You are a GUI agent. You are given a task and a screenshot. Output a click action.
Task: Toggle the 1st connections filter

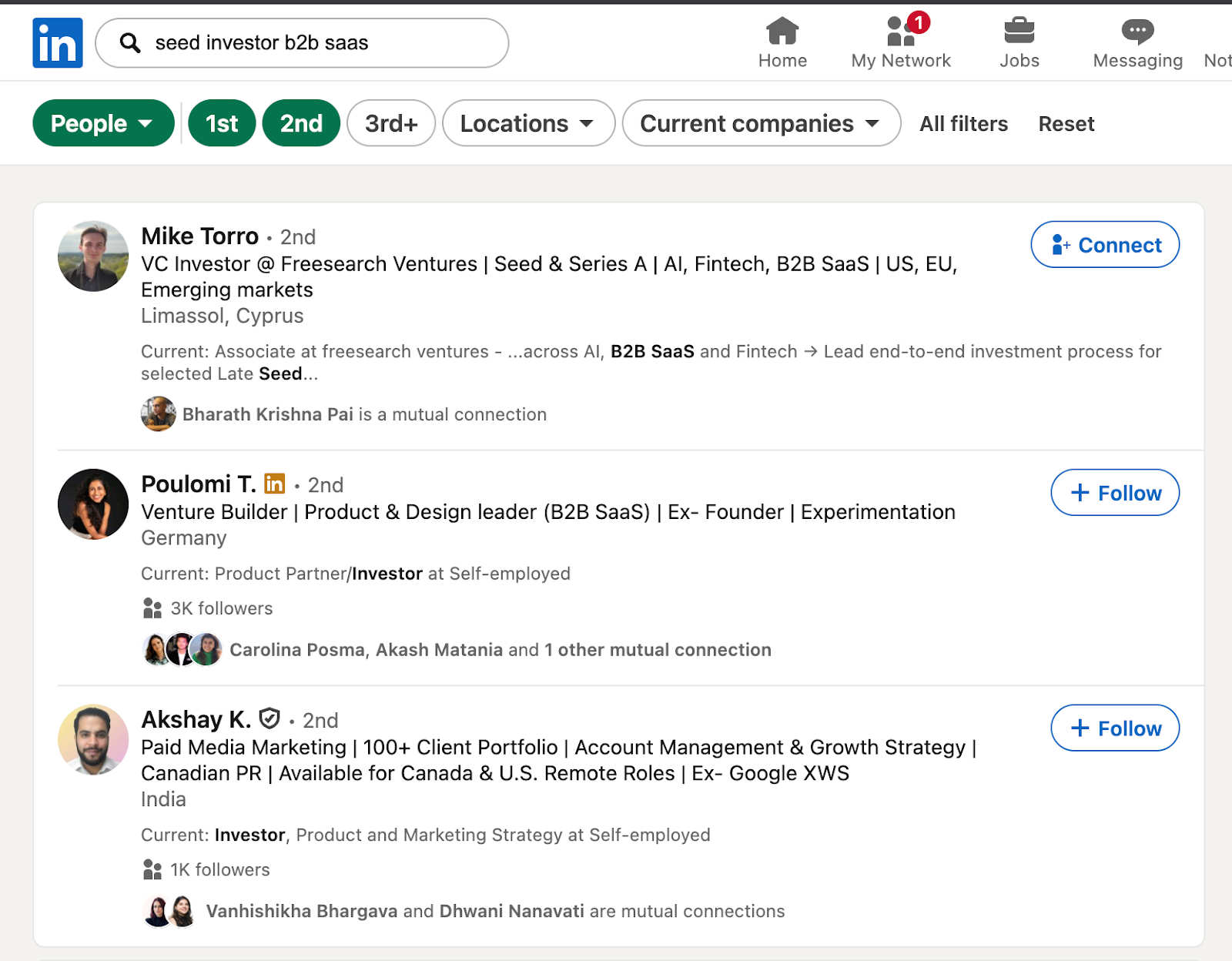(222, 123)
